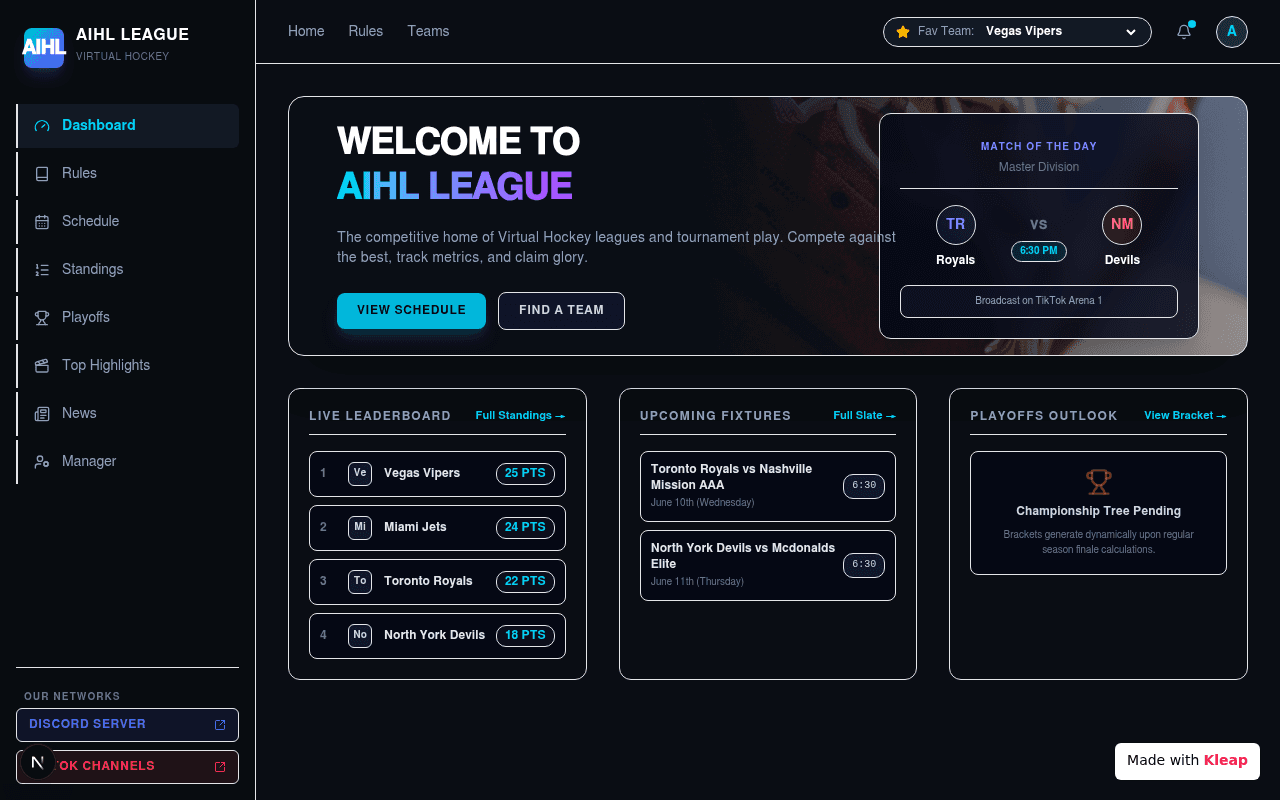The image size is (1280, 800).
Task: Open North York Devils vs Mcdonalds Elite fixture
Action: (768, 565)
